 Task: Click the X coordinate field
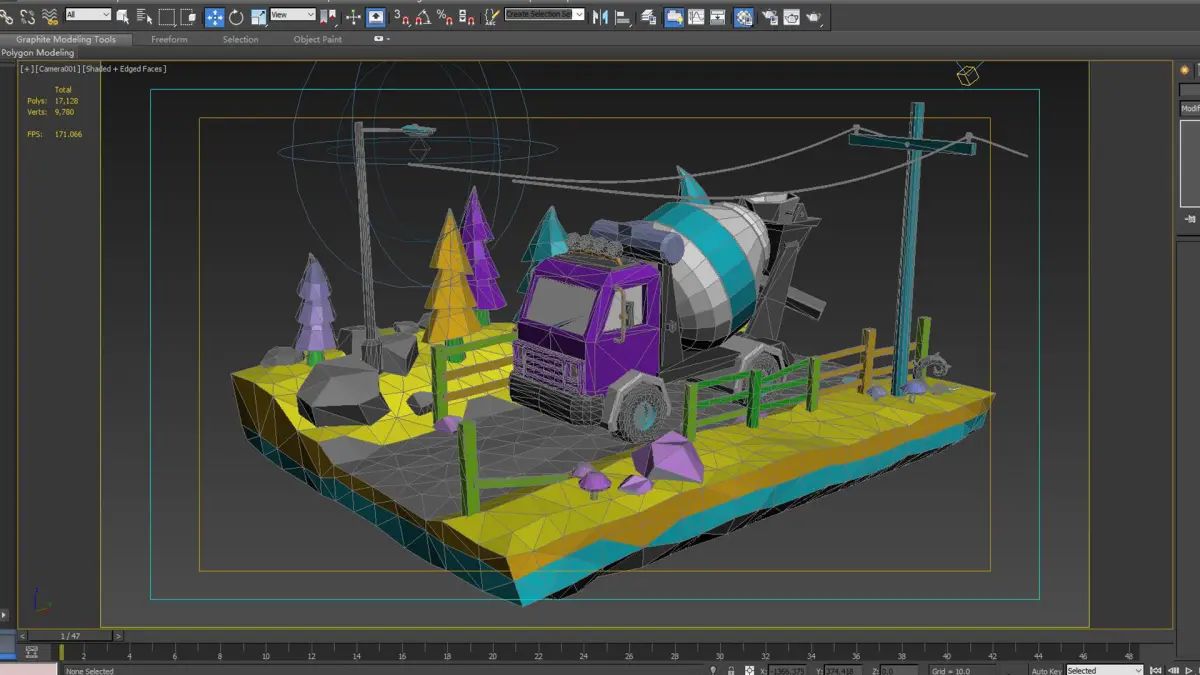pos(787,671)
